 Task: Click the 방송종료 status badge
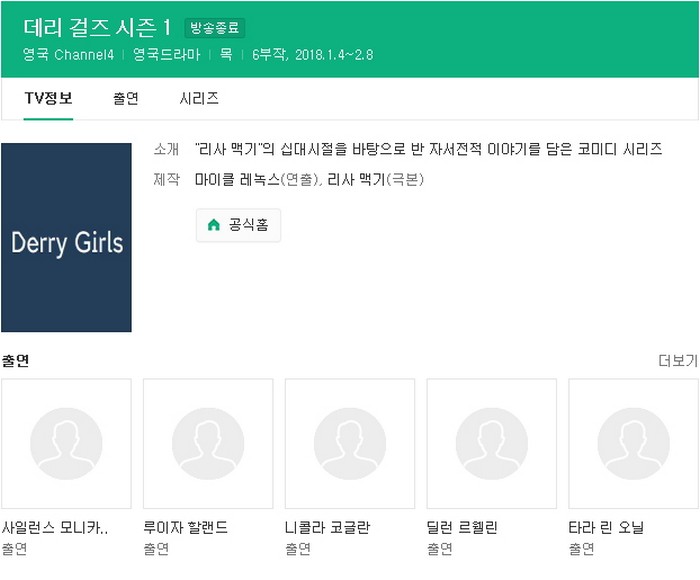214,28
